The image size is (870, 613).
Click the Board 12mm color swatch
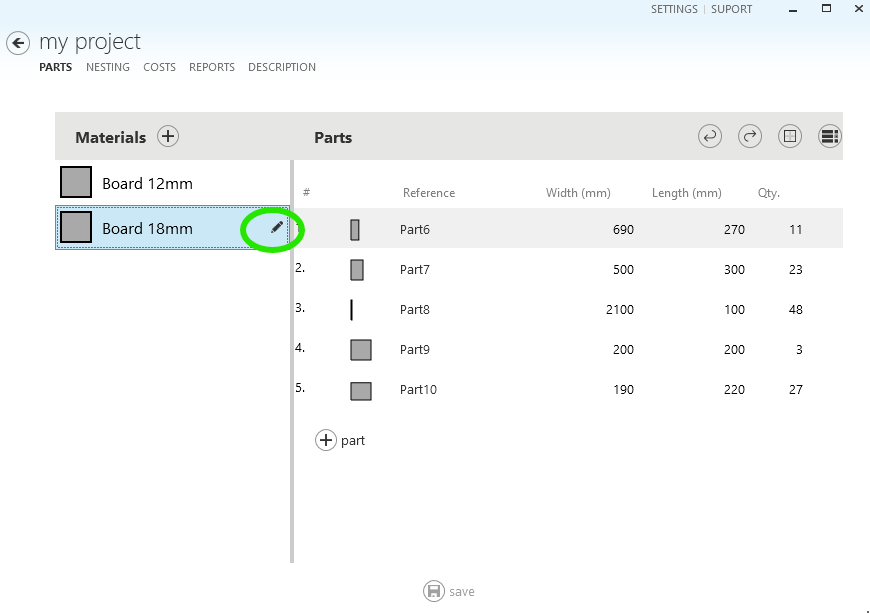coord(76,182)
